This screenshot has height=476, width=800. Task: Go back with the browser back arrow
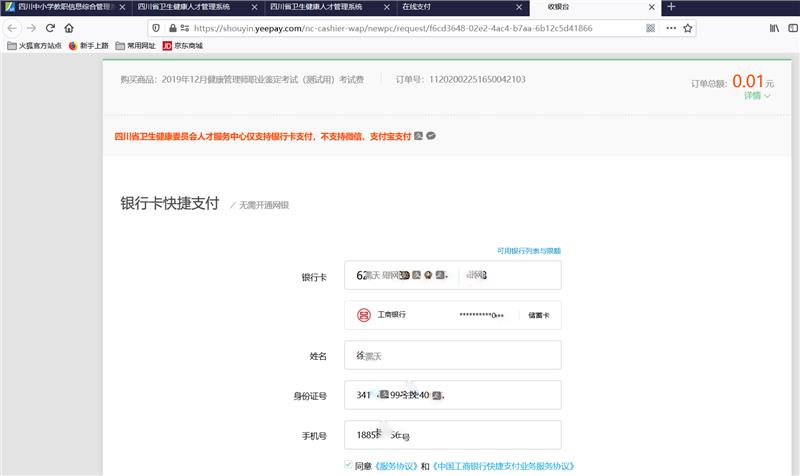click(12, 28)
